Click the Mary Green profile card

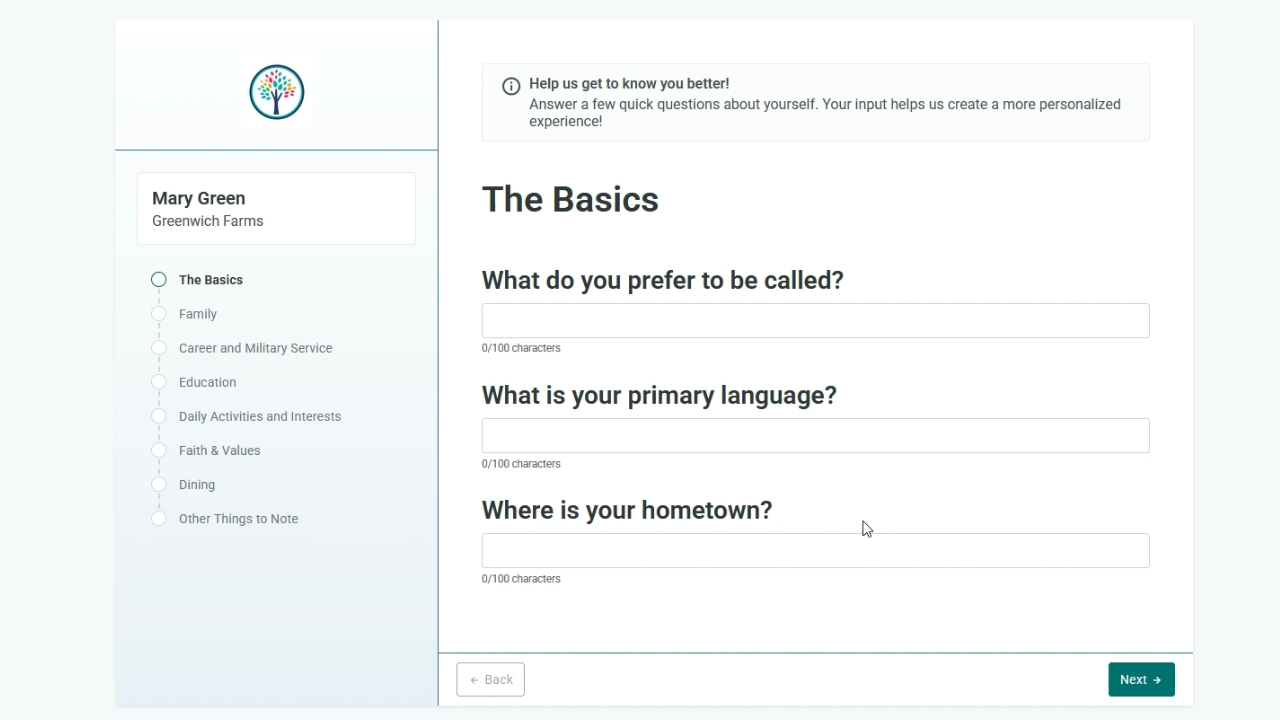pyautogui.click(x=276, y=208)
